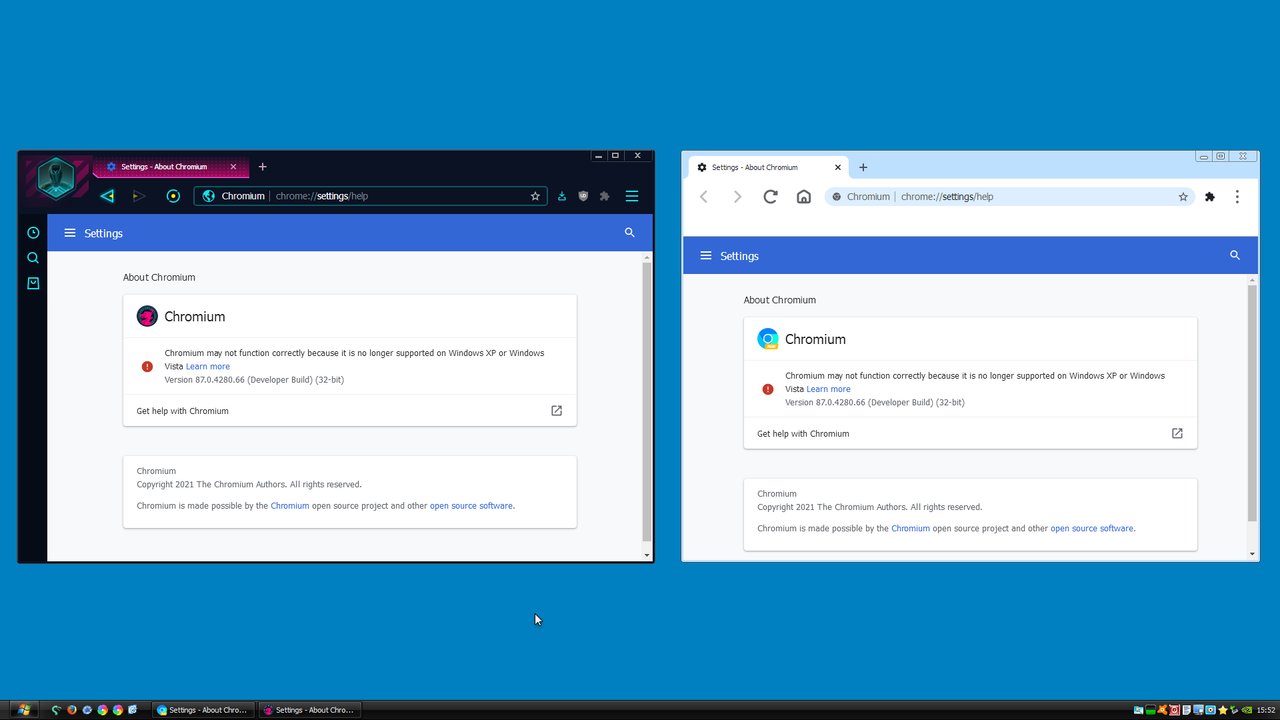This screenshot has width=1280, height=720.
Task: Open the cyan hamburger main menu
Action: pyautogui.click(x=632, y=196)
